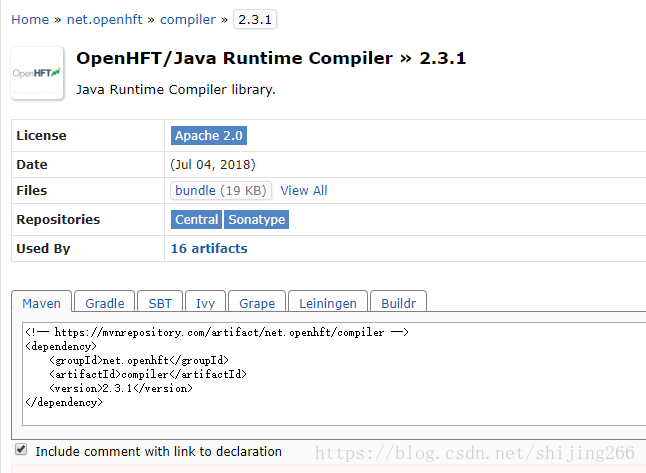
Task: Open the Central repository tag
Action: 196,219
